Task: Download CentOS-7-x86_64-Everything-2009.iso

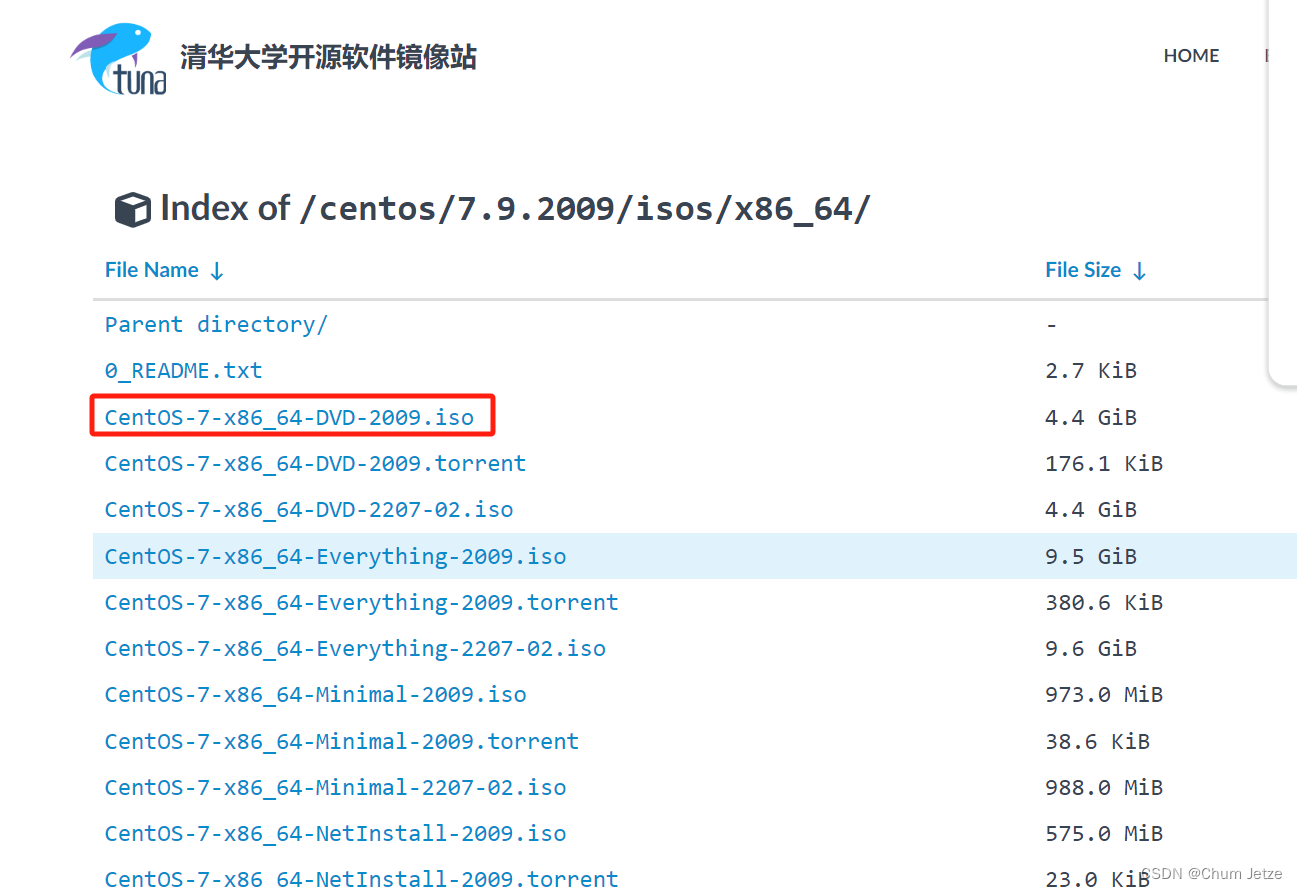Action: (x=335, y=556)
